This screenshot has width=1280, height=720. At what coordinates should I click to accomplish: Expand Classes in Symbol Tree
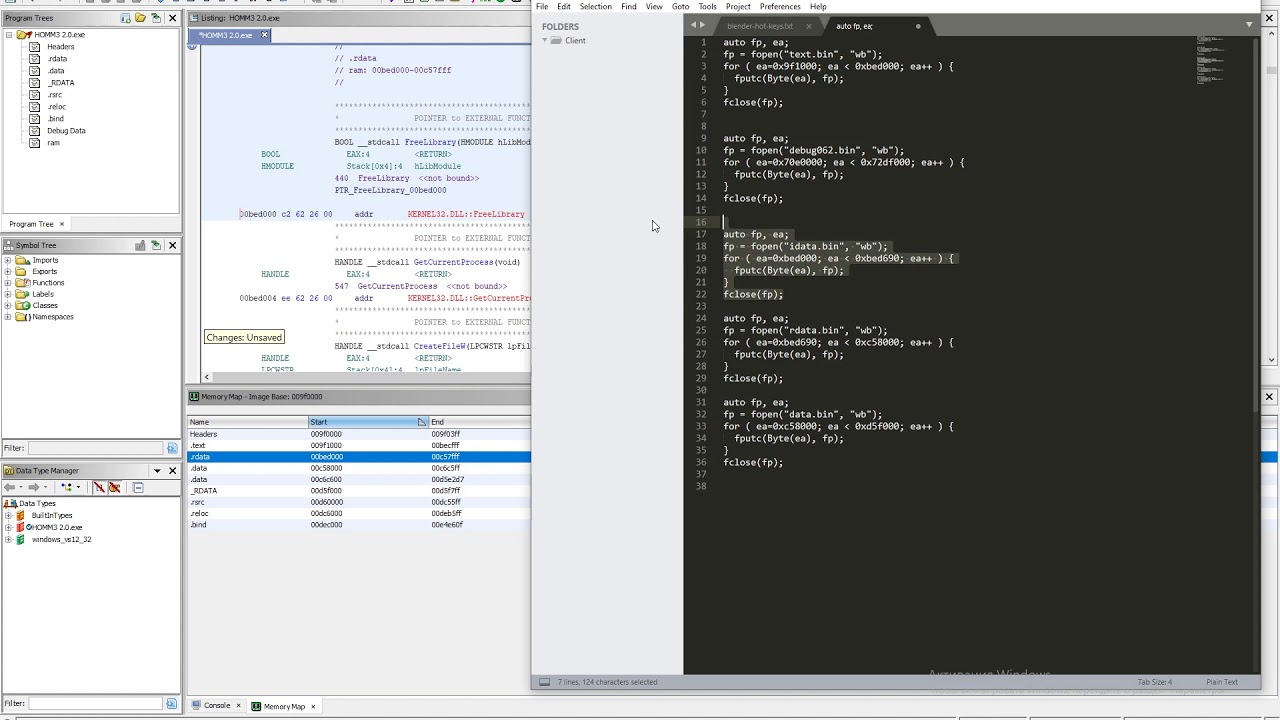click(x=8, y=305)
